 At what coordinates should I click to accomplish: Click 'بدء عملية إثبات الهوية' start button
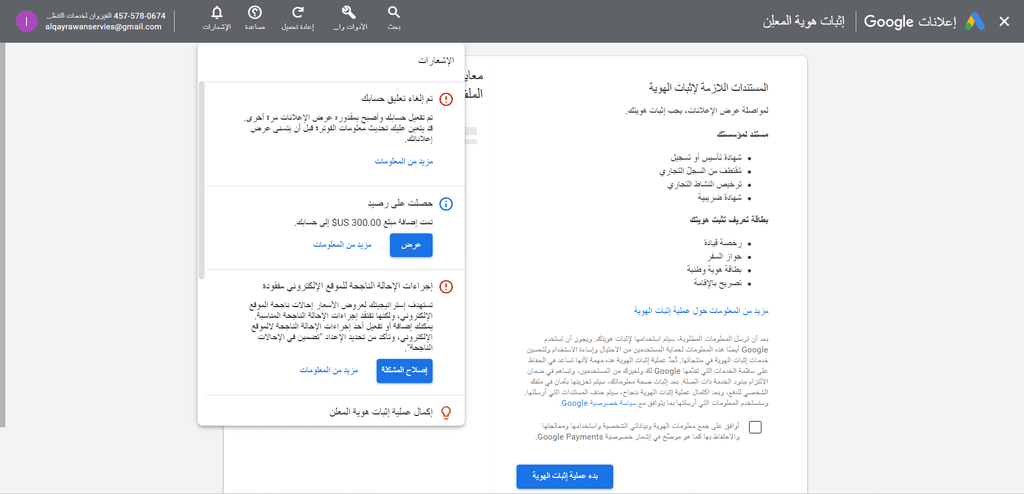click(565, 476)
